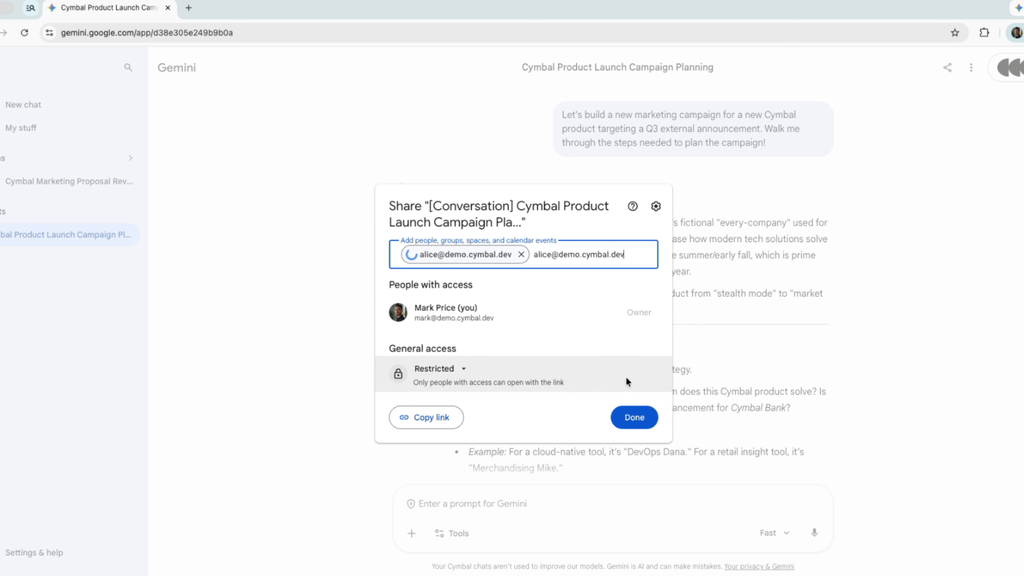Viewport: 1024px width, 576px height.
Task: Click the microphone icon
Action: pos(814,533)
